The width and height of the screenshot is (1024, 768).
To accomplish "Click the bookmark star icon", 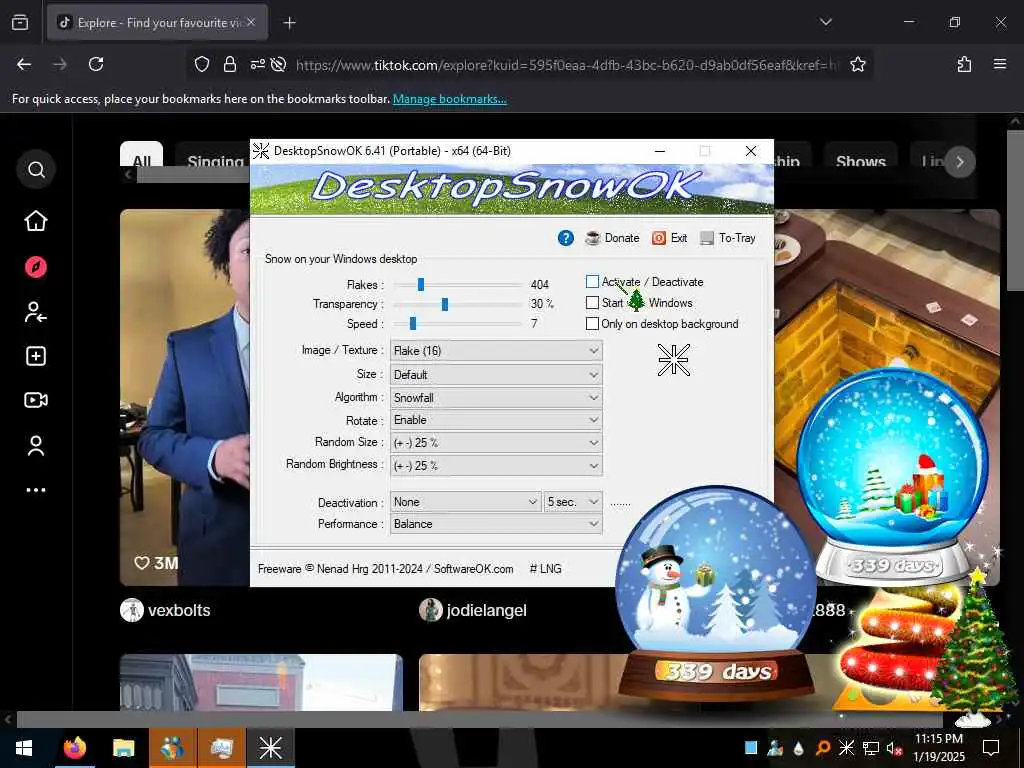I will pyautogui.click(x=857, y=64).
